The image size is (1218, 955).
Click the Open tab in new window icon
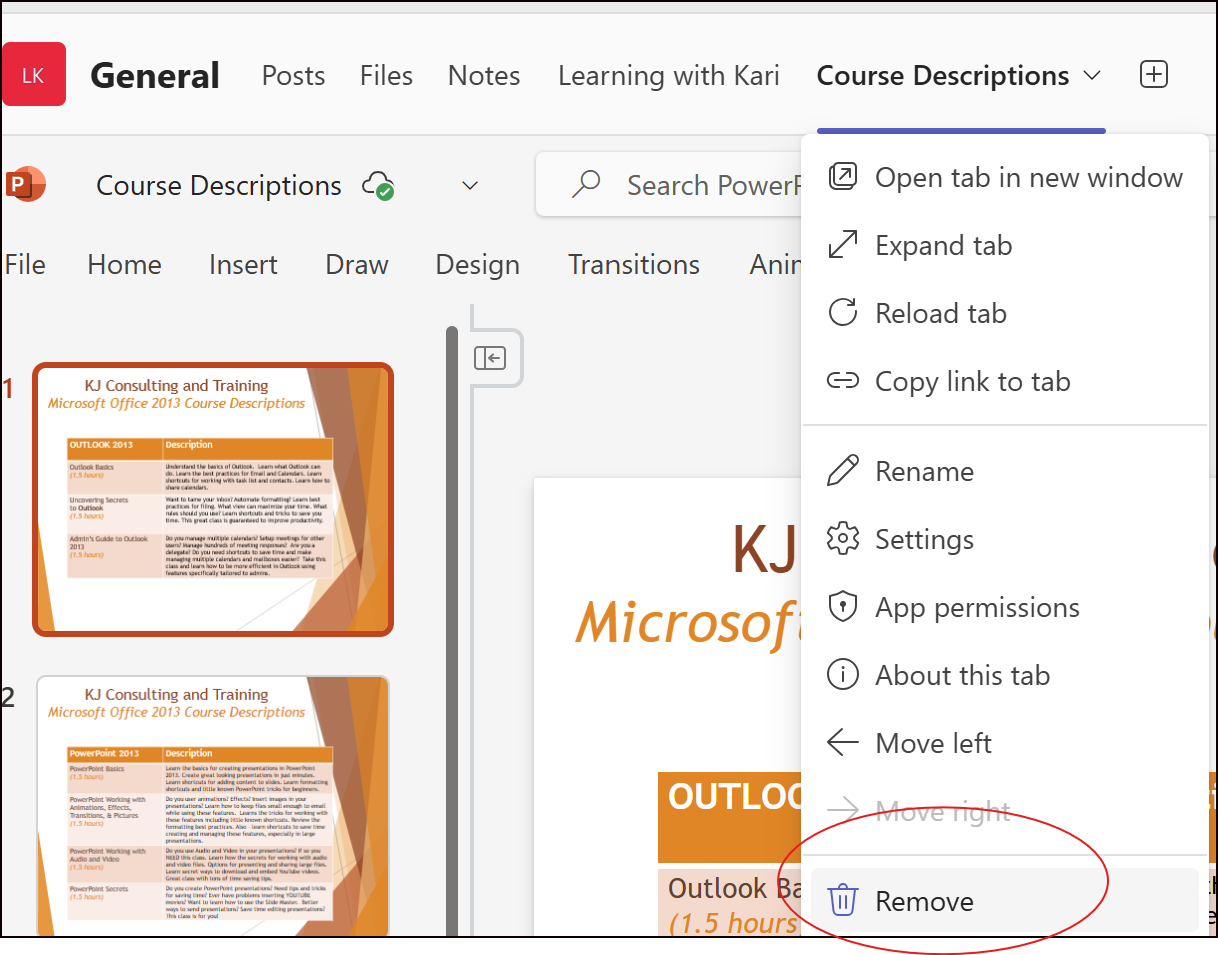point(843,177)
